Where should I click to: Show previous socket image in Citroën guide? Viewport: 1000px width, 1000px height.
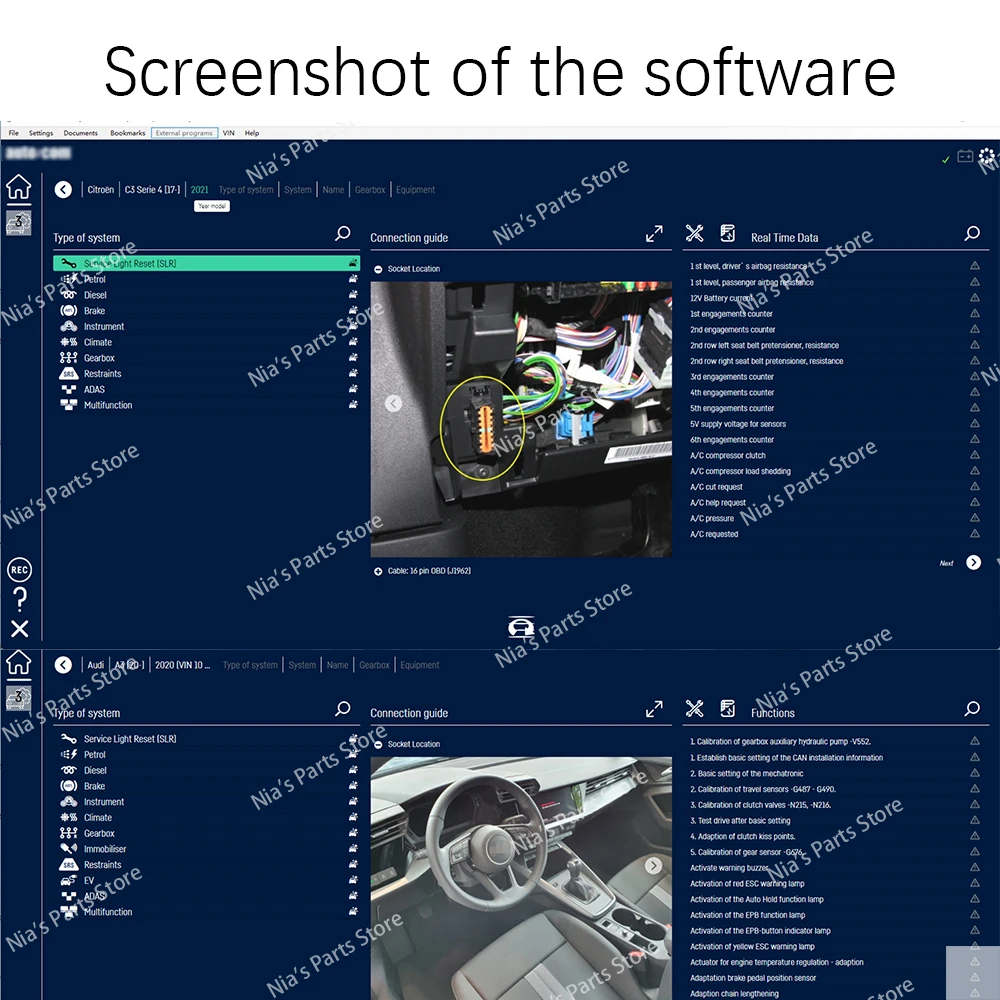[393, 403]
